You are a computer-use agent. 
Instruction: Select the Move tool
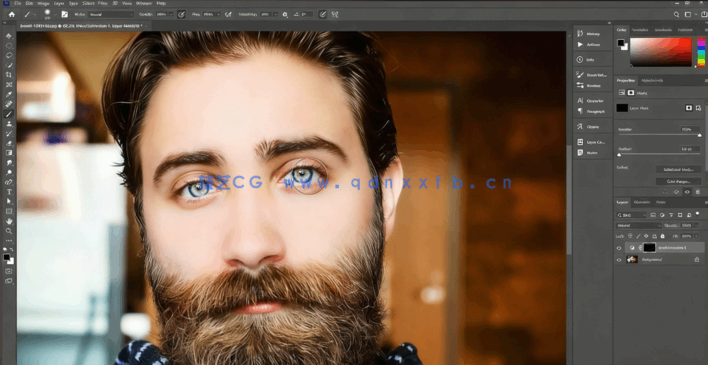coord(9,36)
